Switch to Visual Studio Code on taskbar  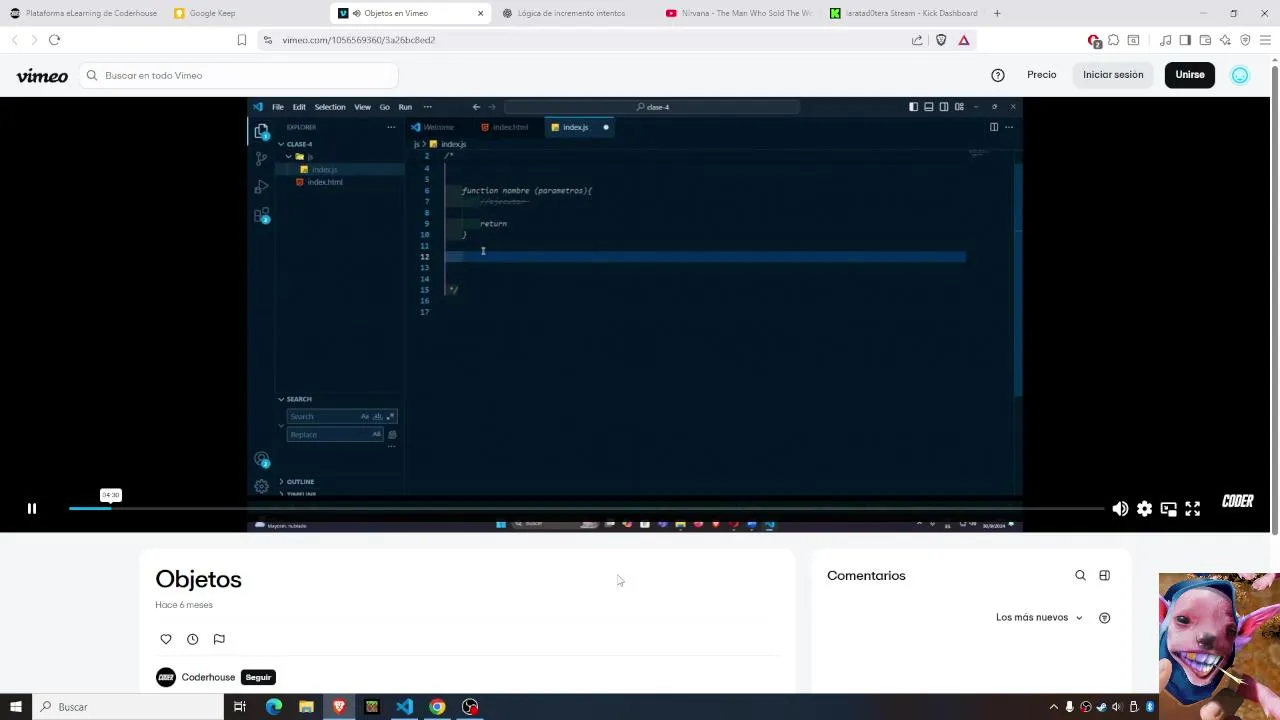tap(404, 707)
